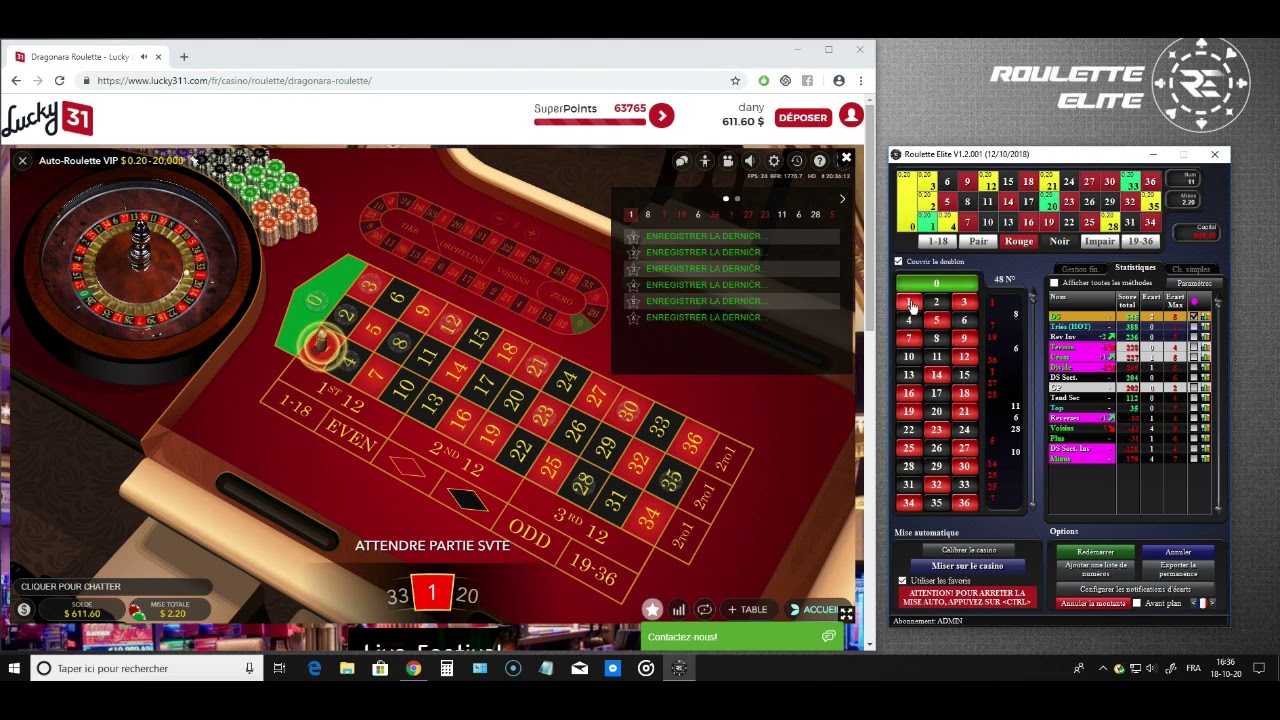Check the CP row checkbox
The width and height of the screenshot is (1280, 720).
(x=1193, y=388)
